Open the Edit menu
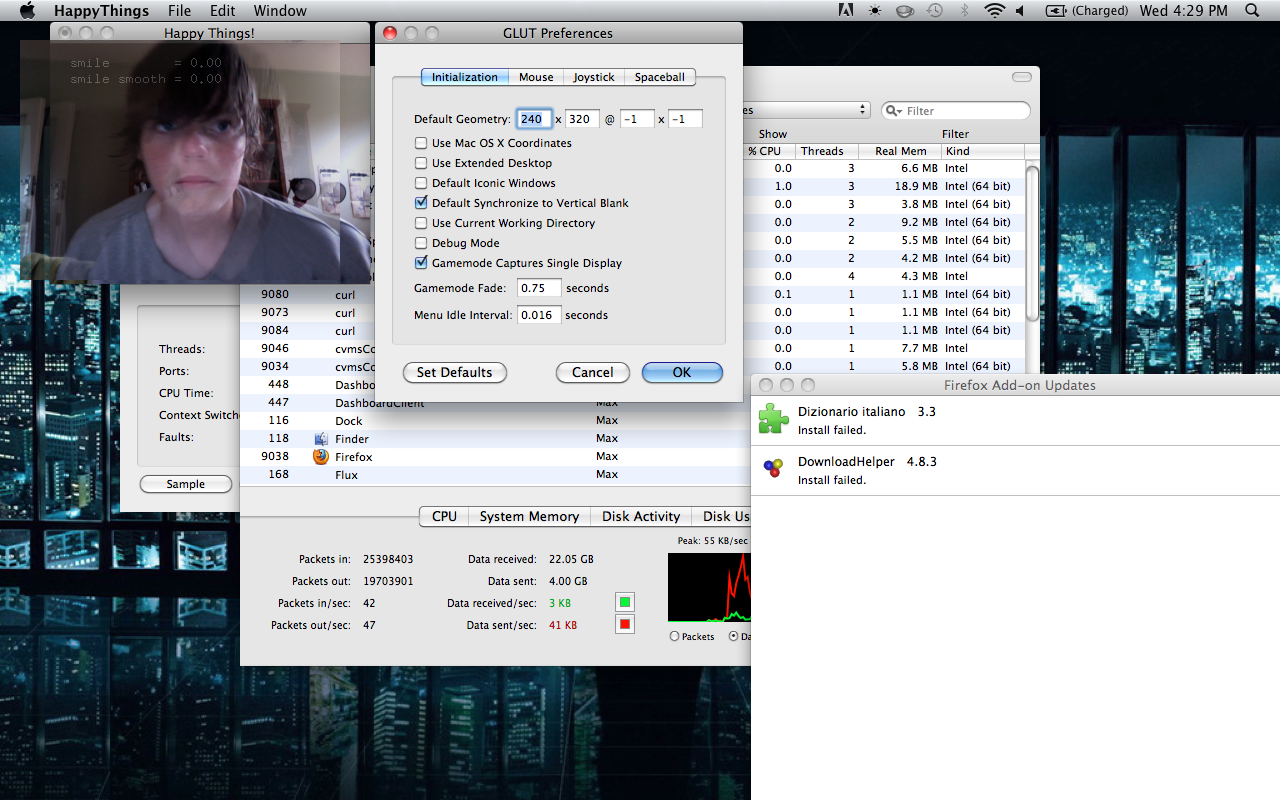1280x800 pixels. click(222, 11)
